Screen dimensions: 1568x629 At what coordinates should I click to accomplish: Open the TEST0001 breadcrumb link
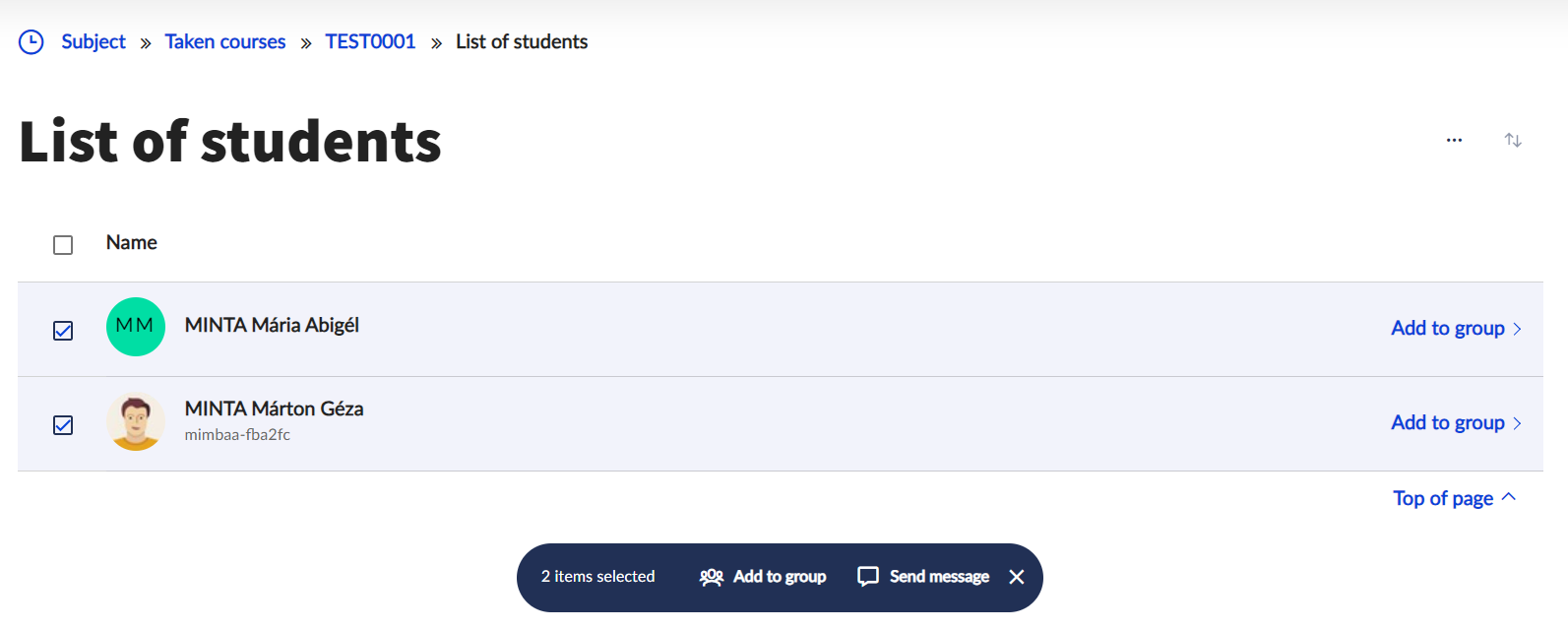coord(370,42)
